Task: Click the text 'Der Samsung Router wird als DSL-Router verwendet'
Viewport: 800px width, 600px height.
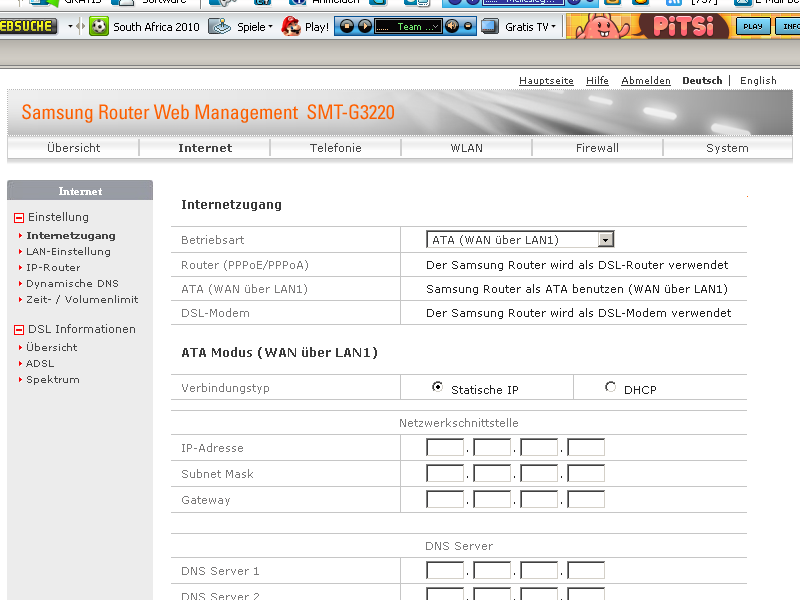Action: pyautogui.click(x=577, y=265)
